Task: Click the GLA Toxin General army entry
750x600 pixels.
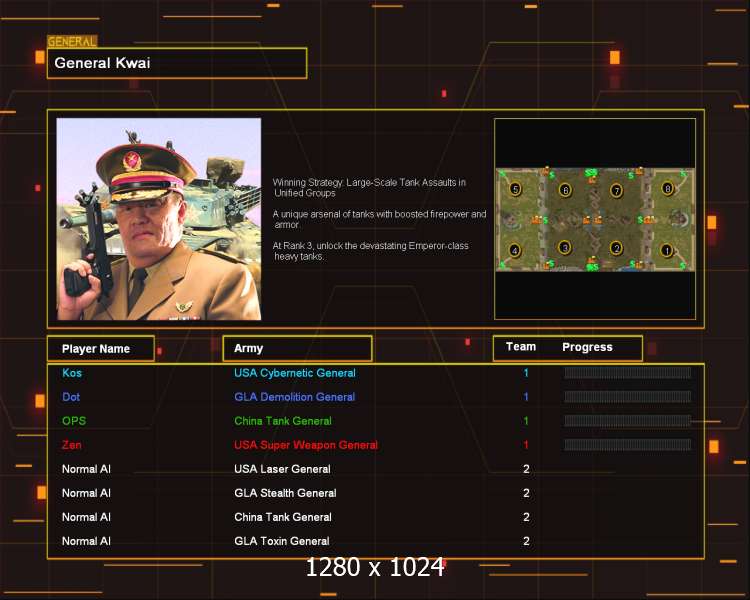Action: (x=282, y=541)
